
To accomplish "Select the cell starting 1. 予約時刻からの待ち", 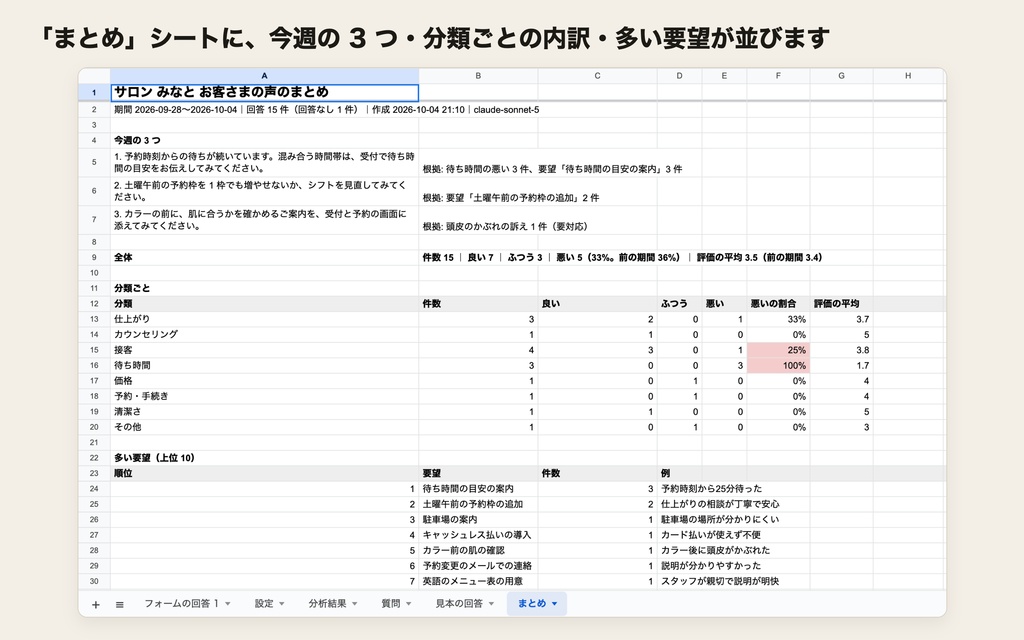I will 264,163.
